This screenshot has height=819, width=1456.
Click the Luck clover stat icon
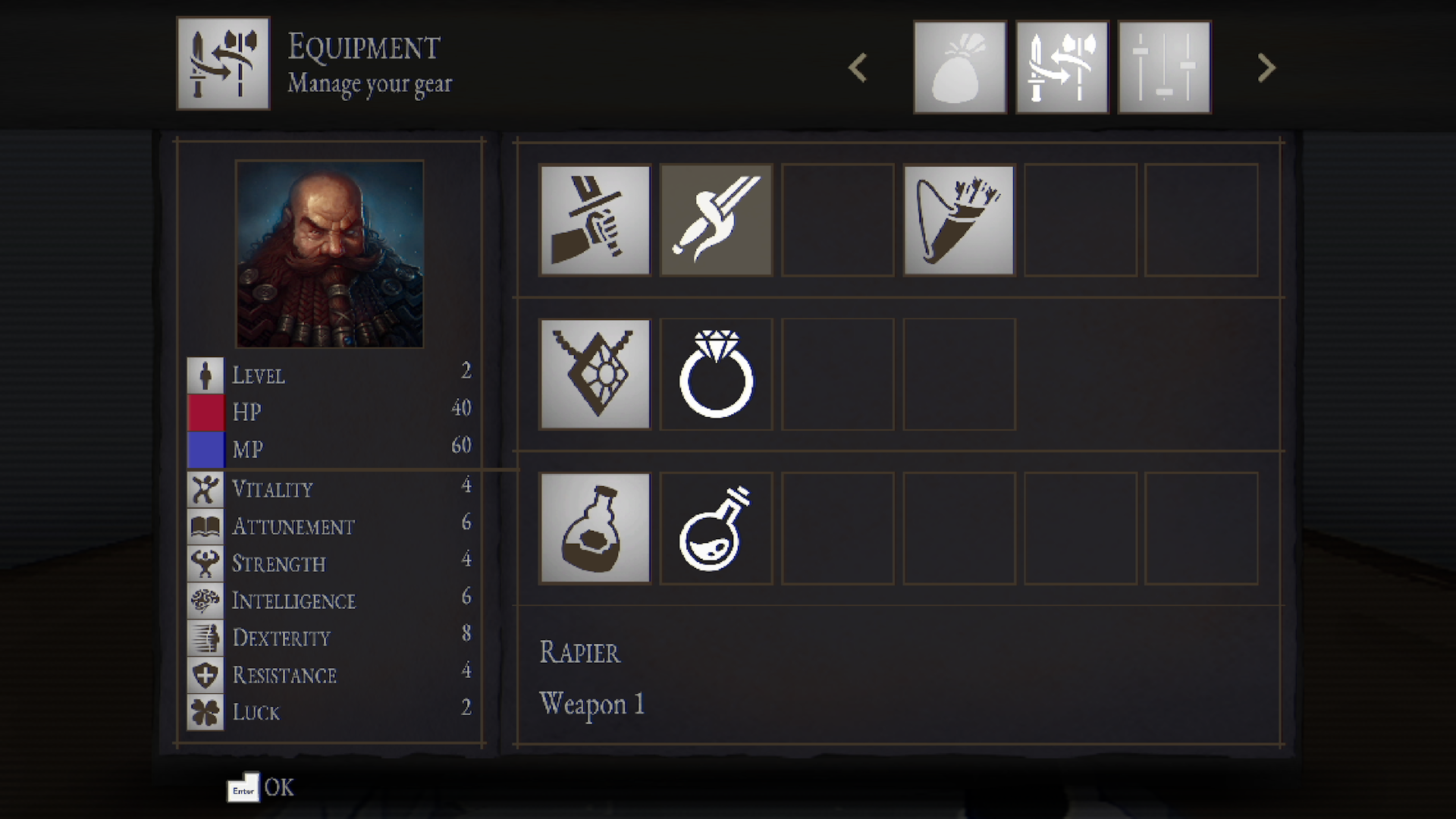206,712
